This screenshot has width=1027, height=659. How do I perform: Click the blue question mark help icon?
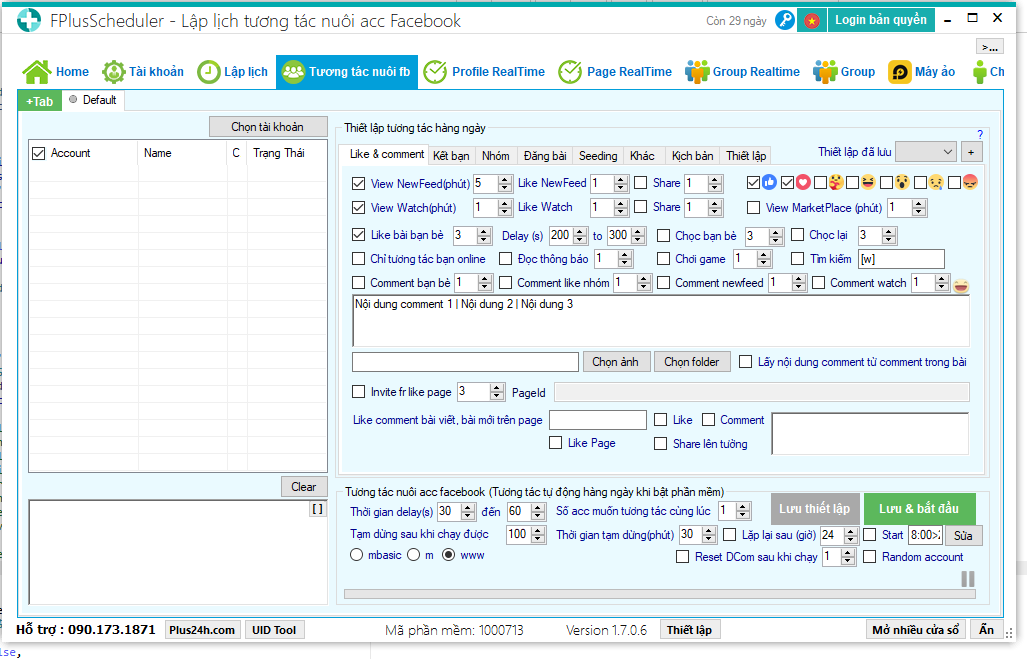tap(980, 134)
